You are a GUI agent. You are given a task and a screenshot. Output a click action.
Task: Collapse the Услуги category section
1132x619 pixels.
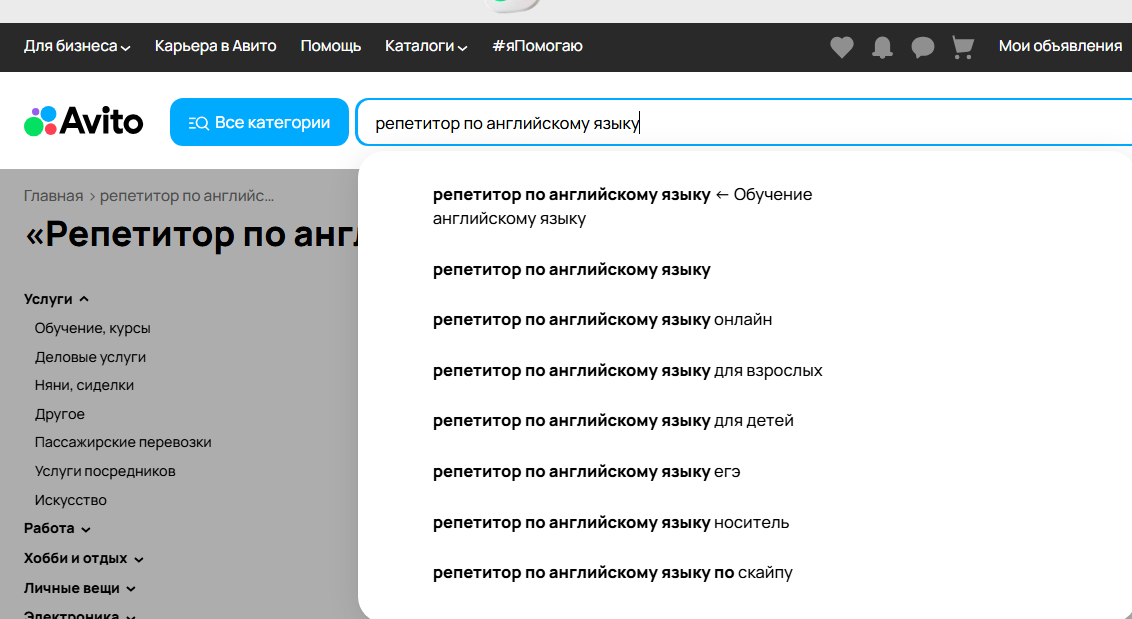[x=55, y=298]
